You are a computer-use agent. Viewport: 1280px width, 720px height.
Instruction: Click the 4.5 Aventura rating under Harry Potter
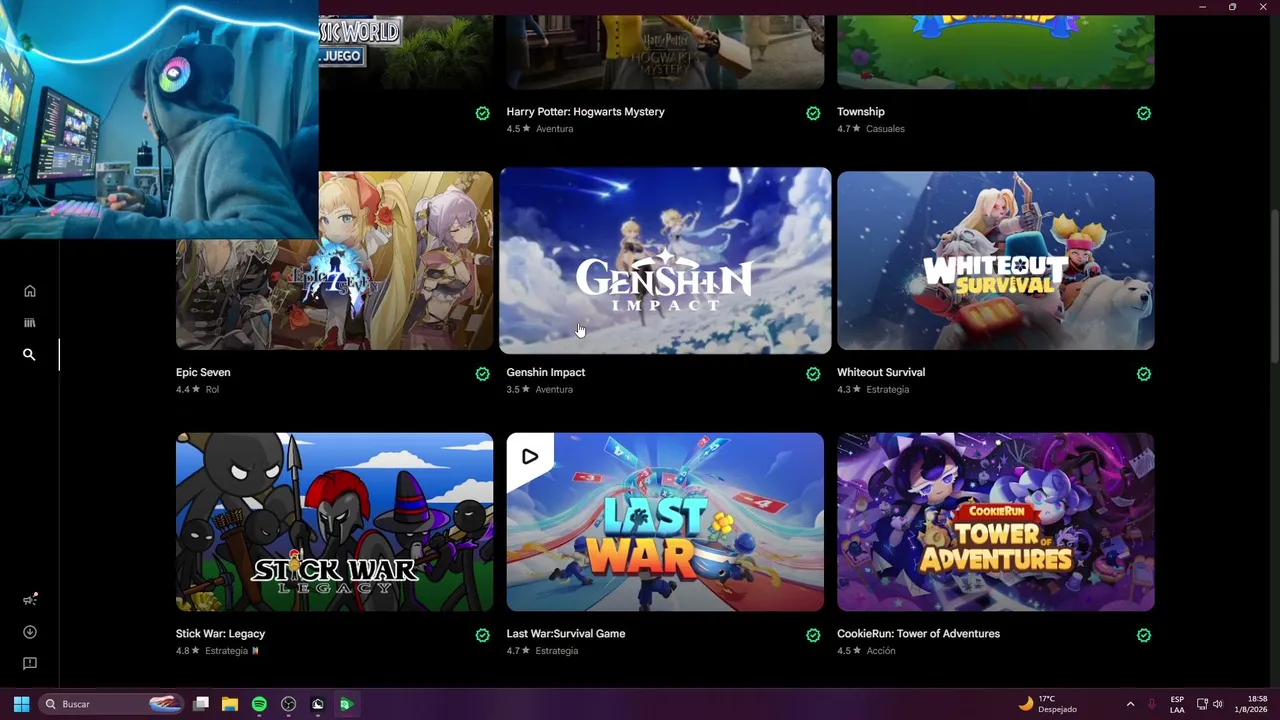pos(539,128)
